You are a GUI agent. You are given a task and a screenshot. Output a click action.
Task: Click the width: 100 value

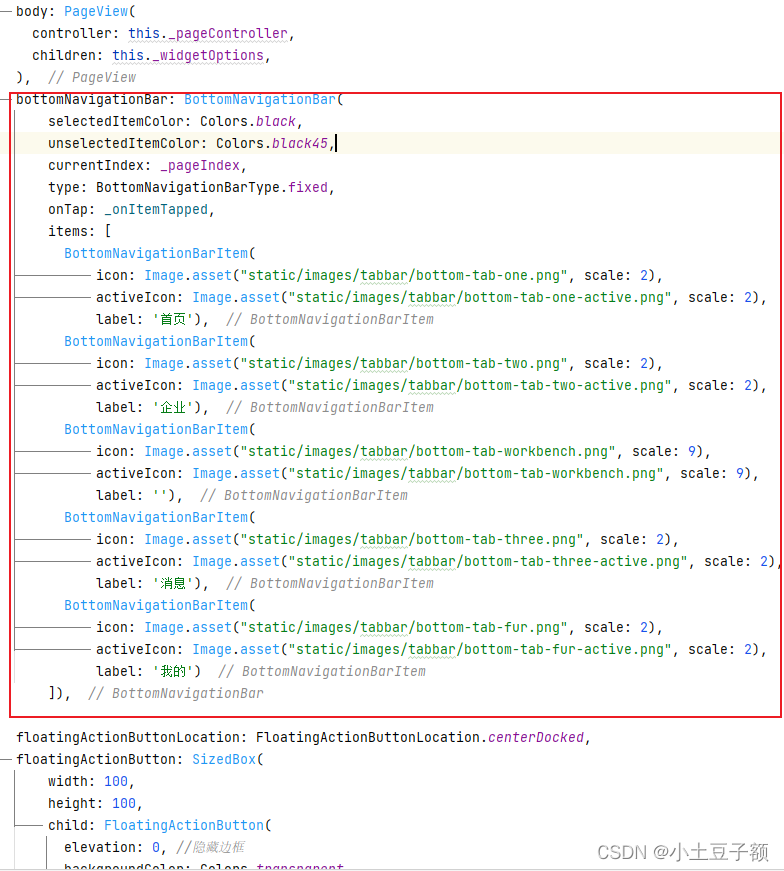(x=116, y=782)
